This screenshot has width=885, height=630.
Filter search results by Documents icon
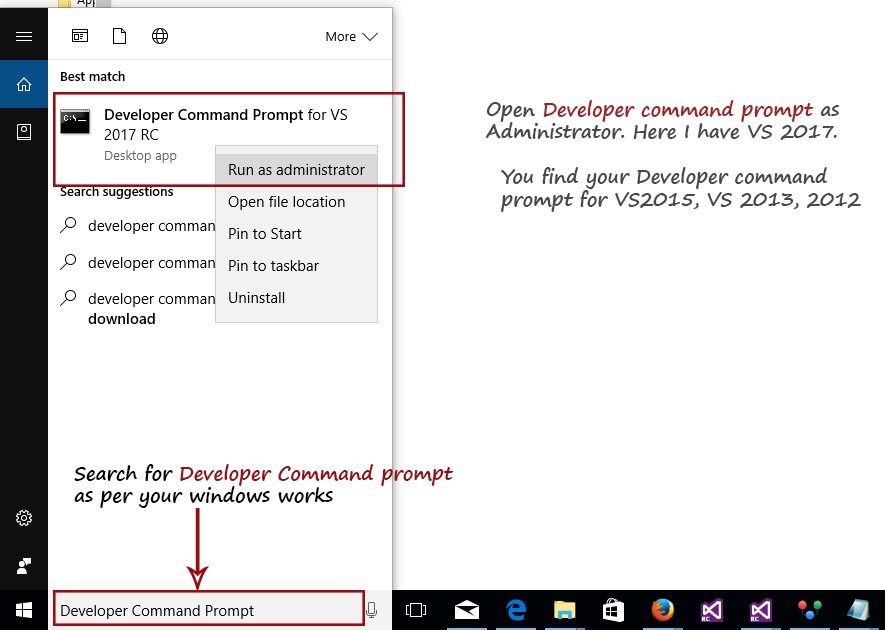(x=119, y=36)
